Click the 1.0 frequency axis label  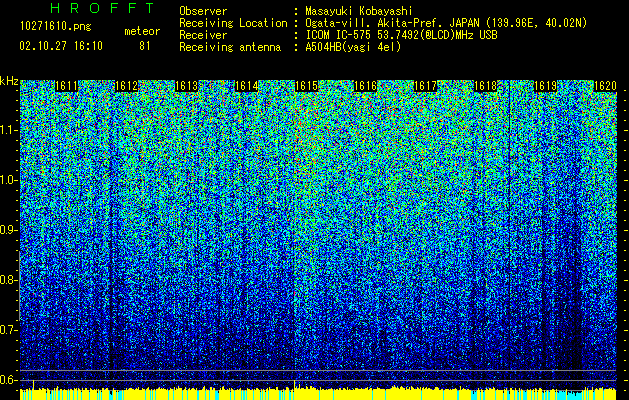tap(8, 180)
